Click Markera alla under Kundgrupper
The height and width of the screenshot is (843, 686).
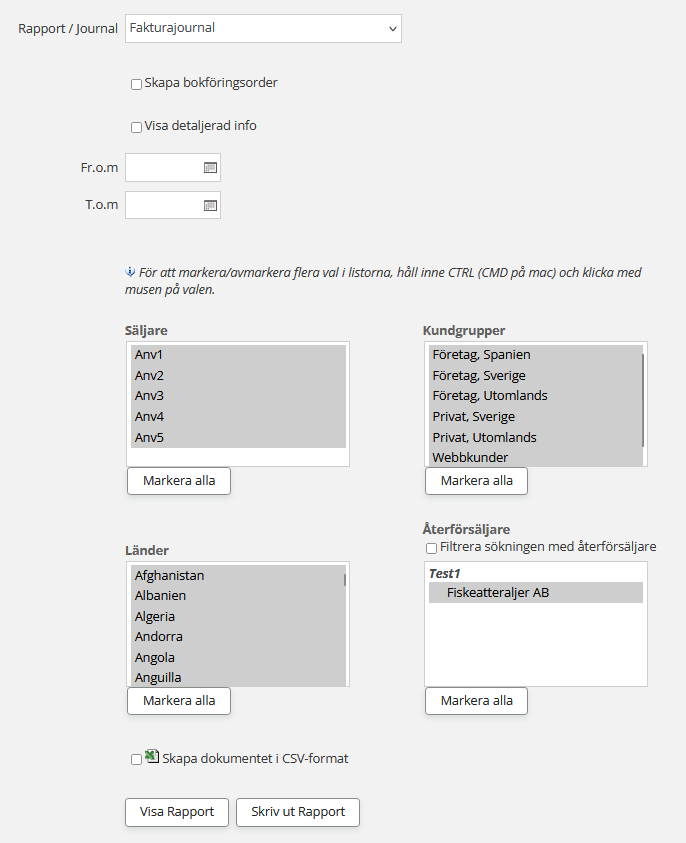coord(476,481)
